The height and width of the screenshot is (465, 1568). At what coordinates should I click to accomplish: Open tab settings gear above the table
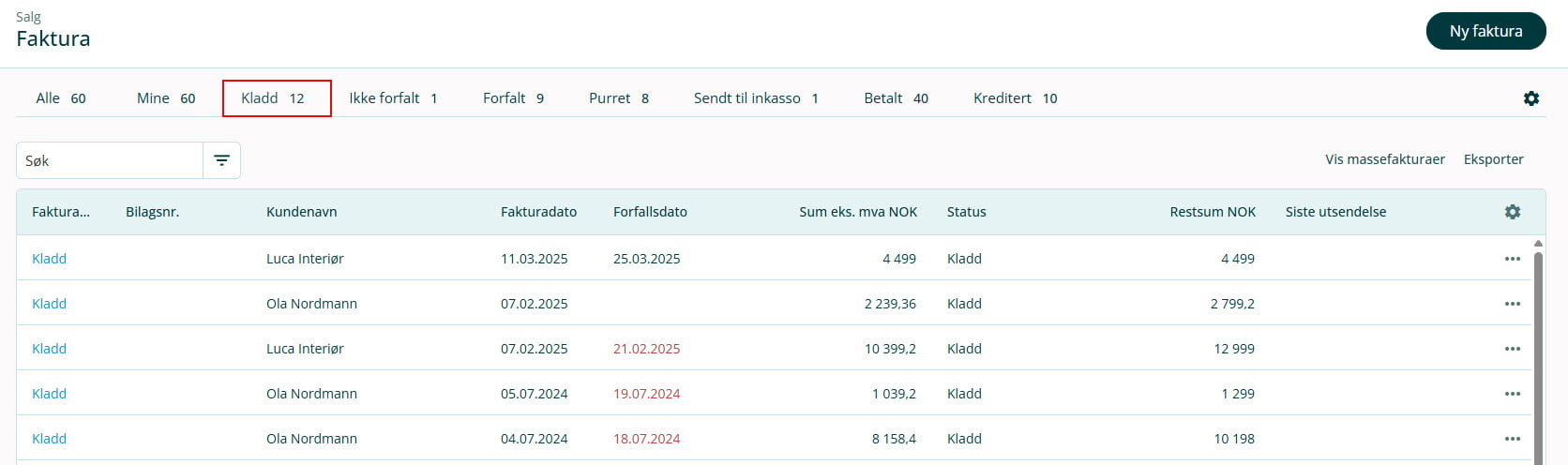click(1530, 98)
